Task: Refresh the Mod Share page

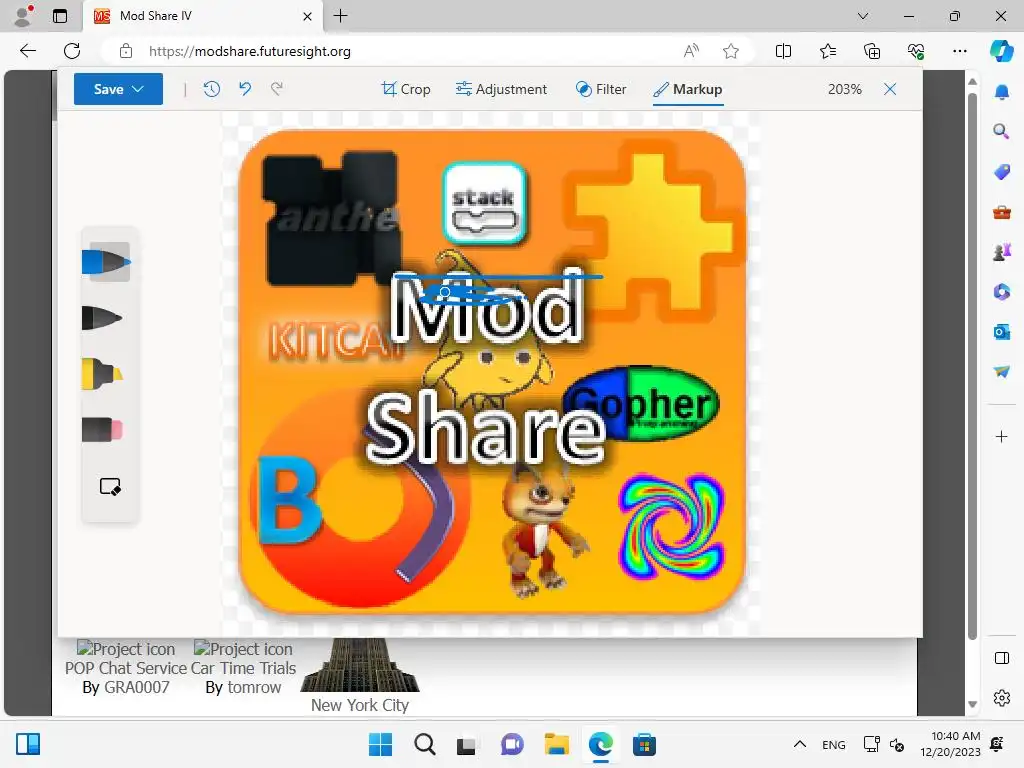Action: pos(72,51)
